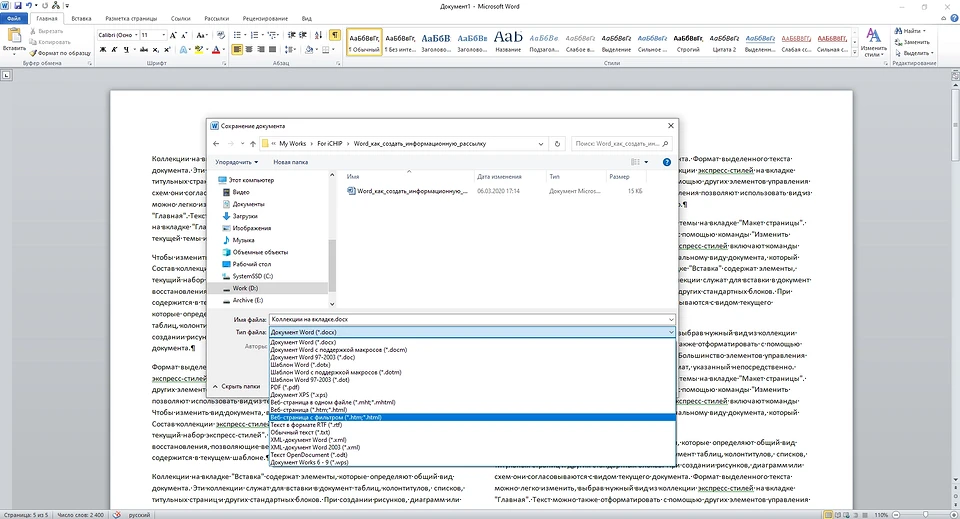
Task: Open the file name field dropdown arrow
Action: coord(669,318)
